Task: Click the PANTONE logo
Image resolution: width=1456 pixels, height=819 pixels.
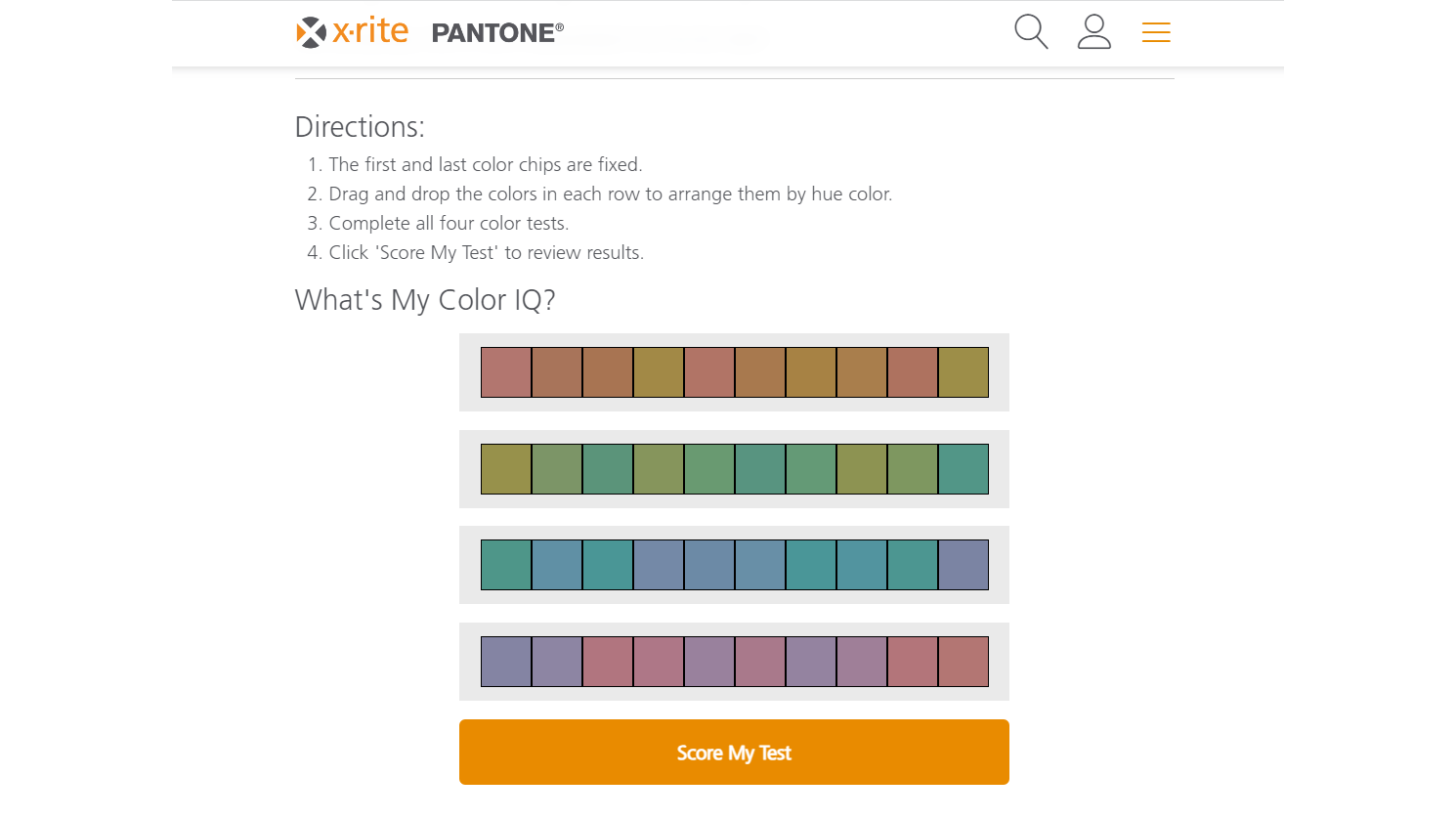Action: 497,33
